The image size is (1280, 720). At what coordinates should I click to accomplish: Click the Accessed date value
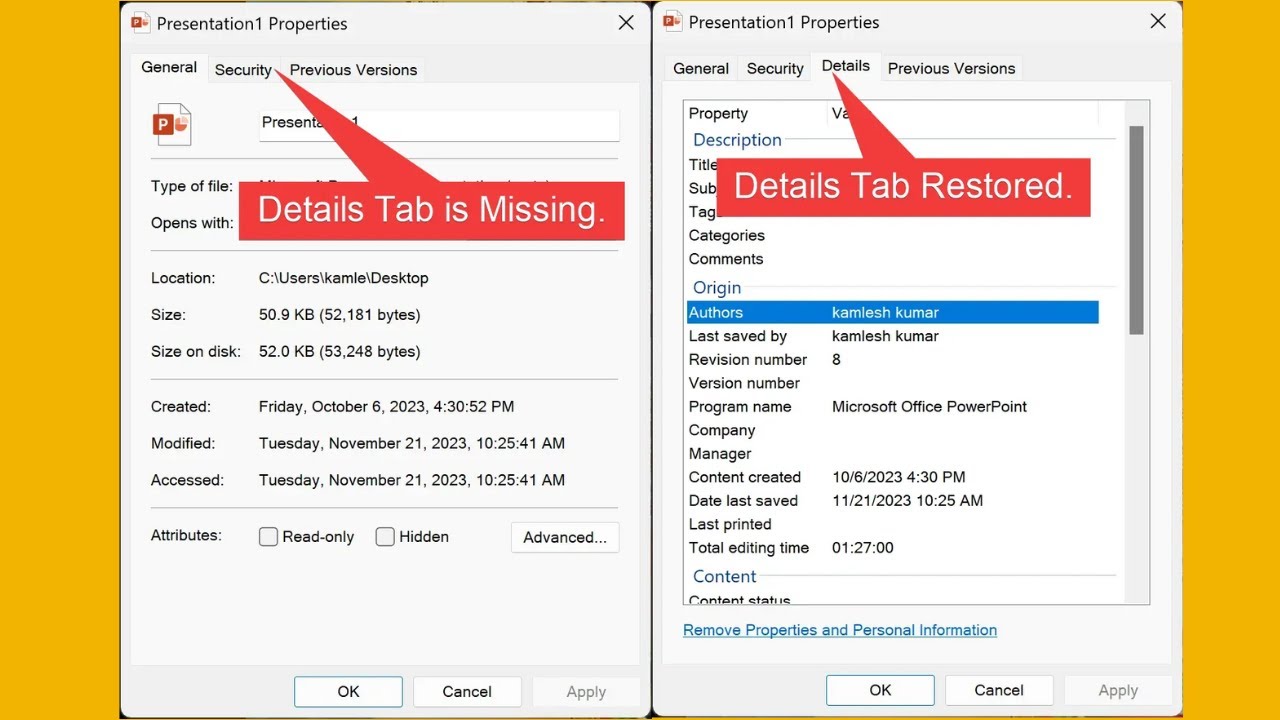coord(412,480)
